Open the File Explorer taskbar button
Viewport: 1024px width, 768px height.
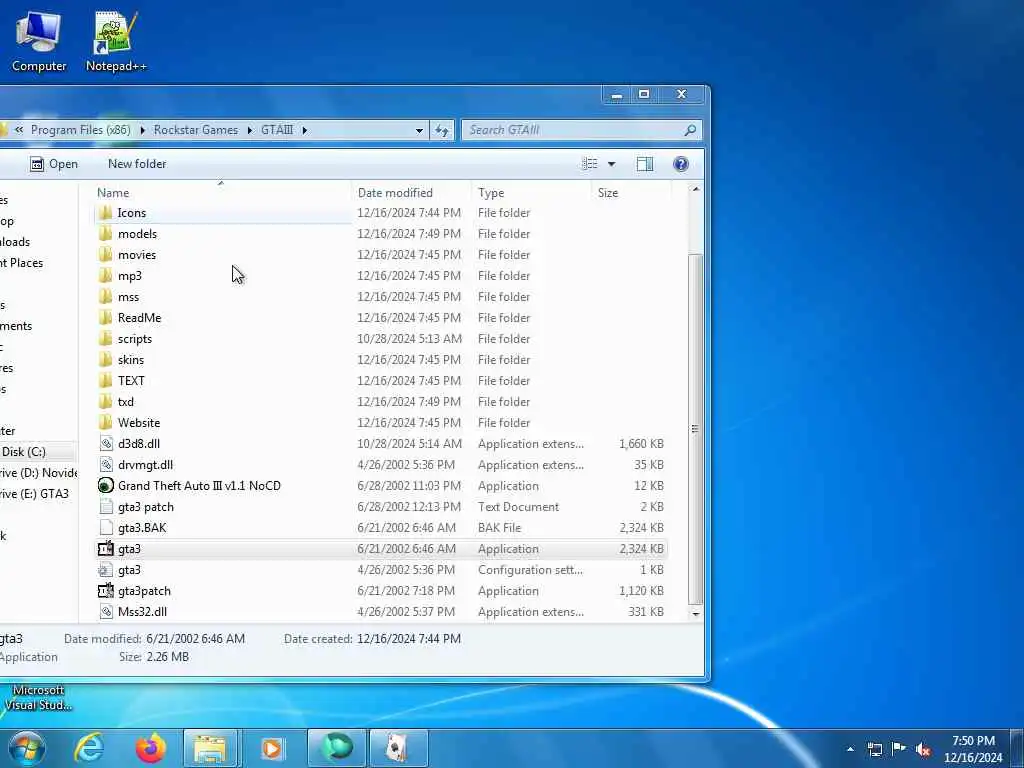[210, 748]
